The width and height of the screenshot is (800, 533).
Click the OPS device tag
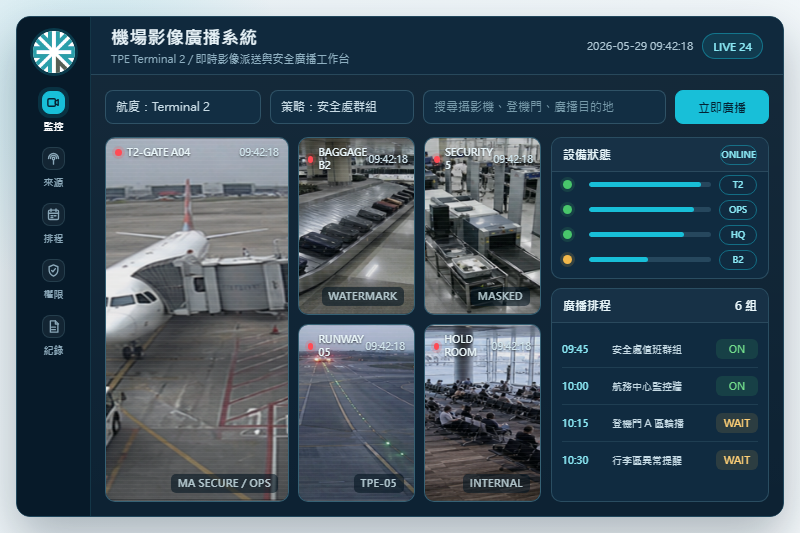738,210
